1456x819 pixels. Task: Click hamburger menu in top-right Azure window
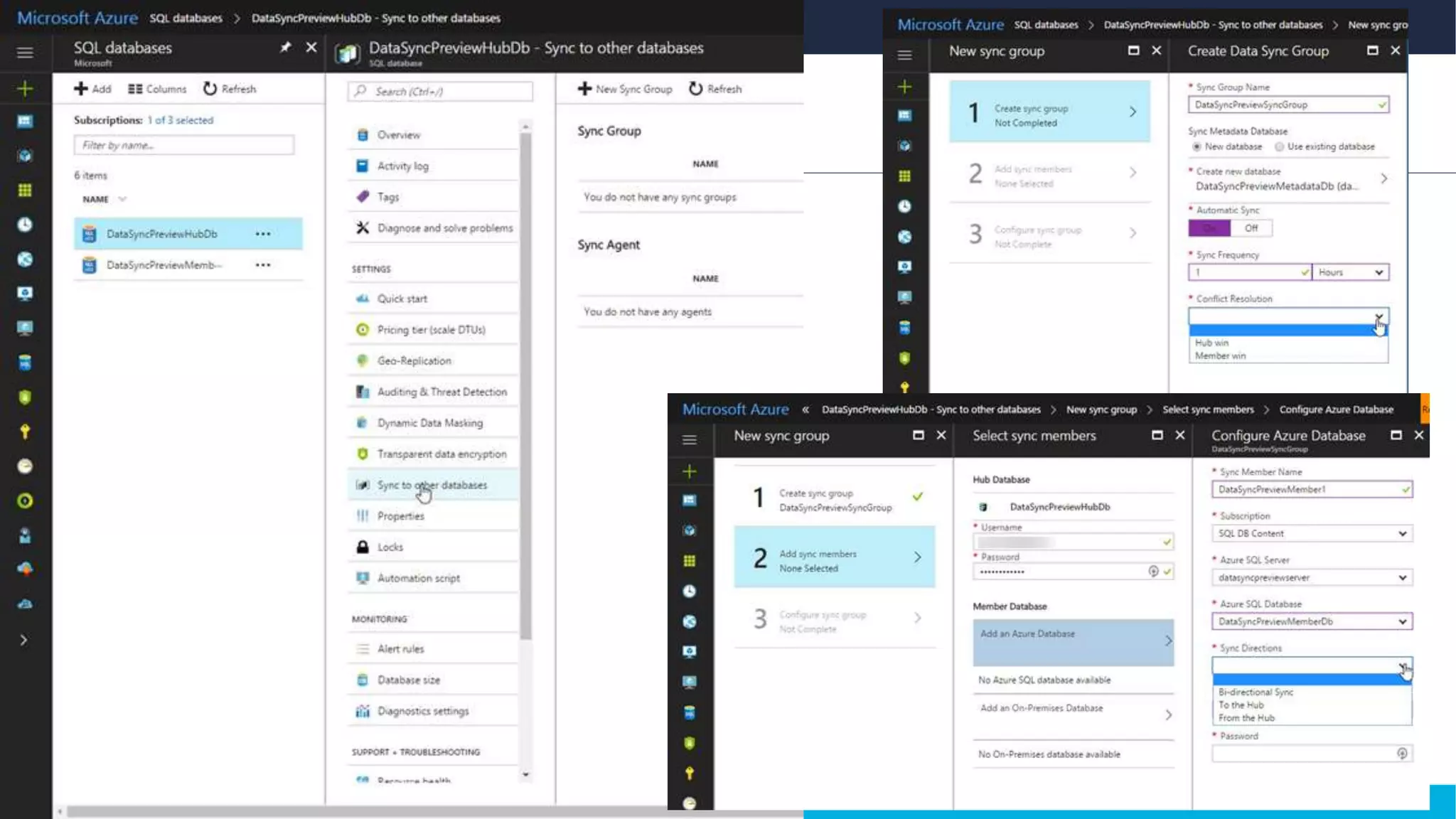tap(904, 55)
